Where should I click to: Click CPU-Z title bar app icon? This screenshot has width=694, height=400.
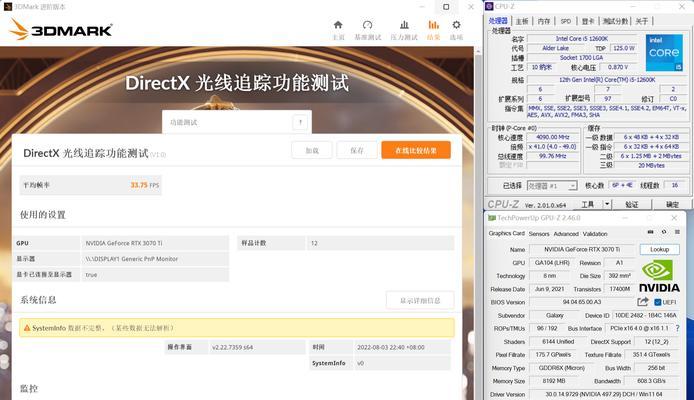click(x=489, y=6)
